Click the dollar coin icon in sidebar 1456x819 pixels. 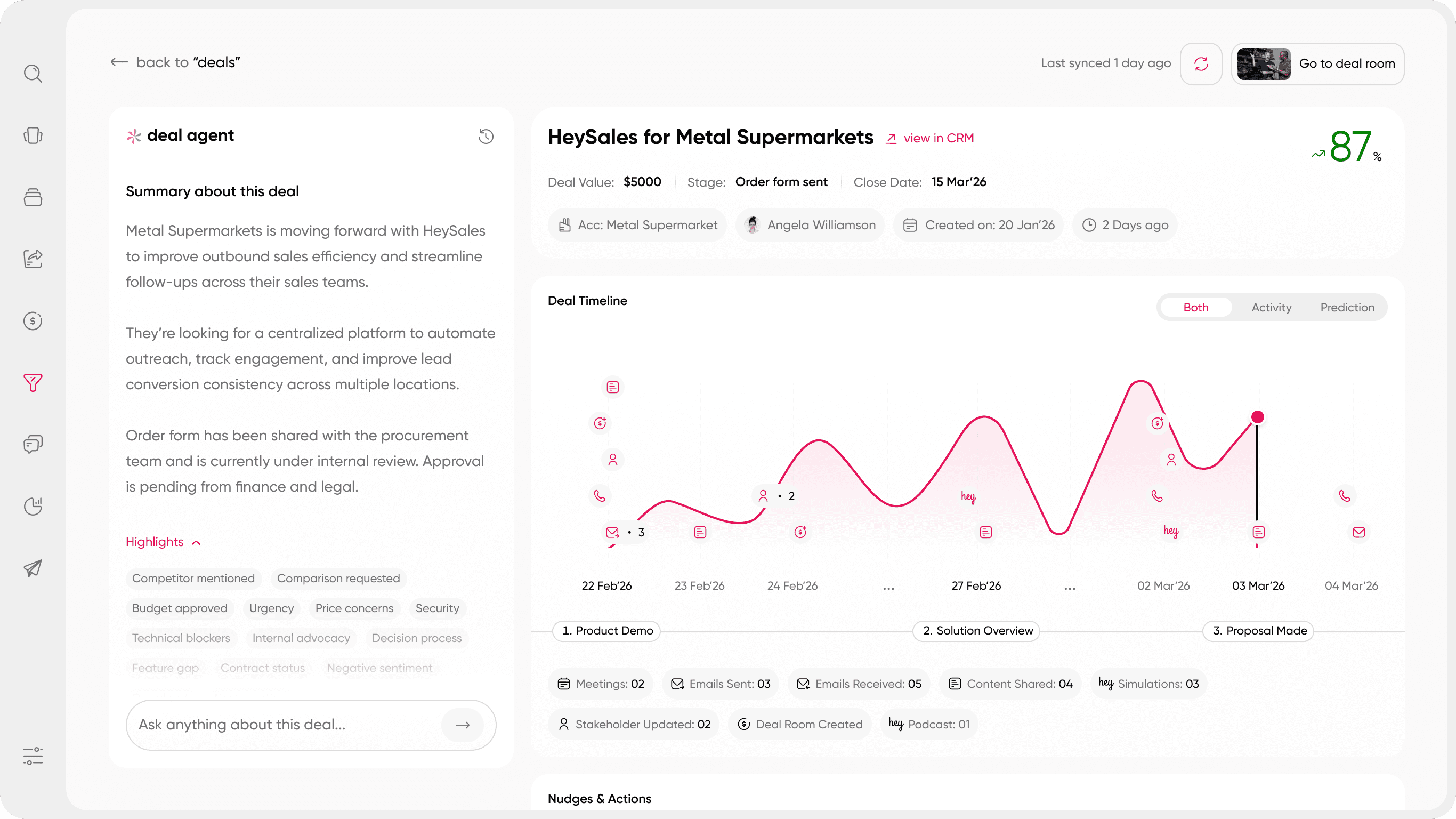point(33,320)
